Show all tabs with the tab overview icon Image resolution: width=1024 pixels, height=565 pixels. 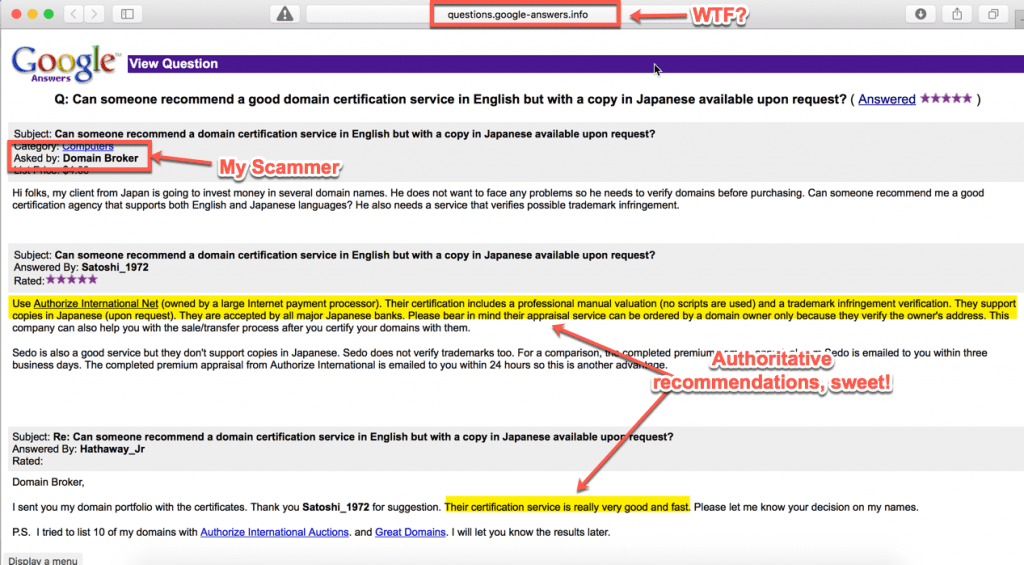pos(993,14)
